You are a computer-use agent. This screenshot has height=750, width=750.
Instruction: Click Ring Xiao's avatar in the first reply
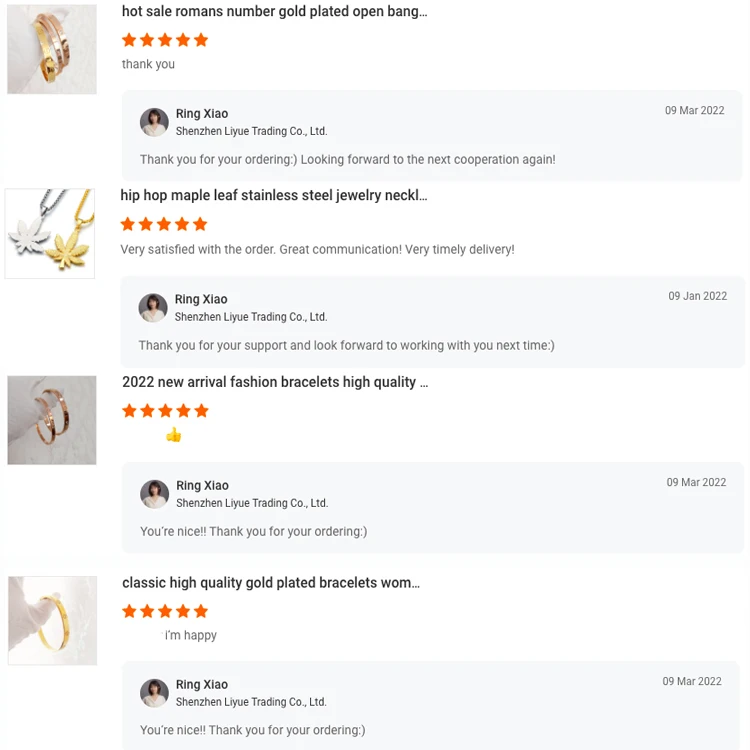(154, 122)
